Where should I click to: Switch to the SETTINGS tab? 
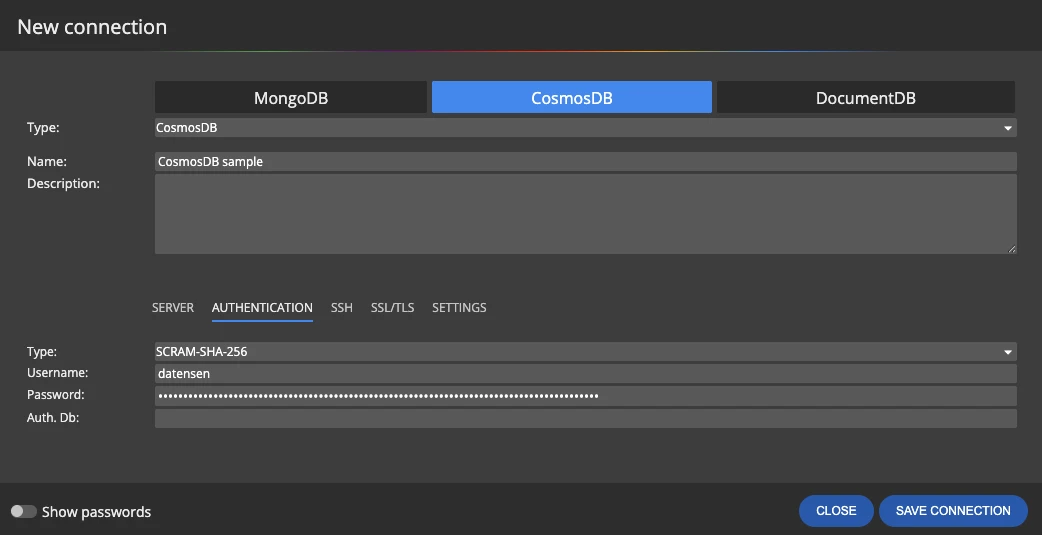coord(459,308)
